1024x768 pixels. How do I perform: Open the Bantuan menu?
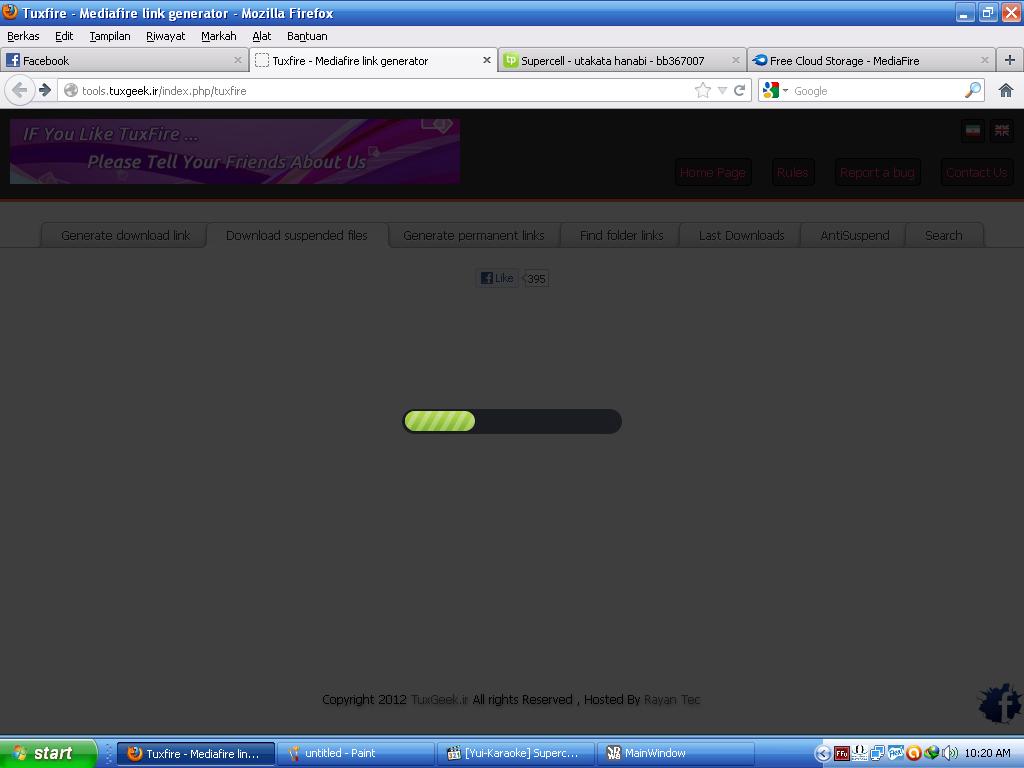pos(307,36)
